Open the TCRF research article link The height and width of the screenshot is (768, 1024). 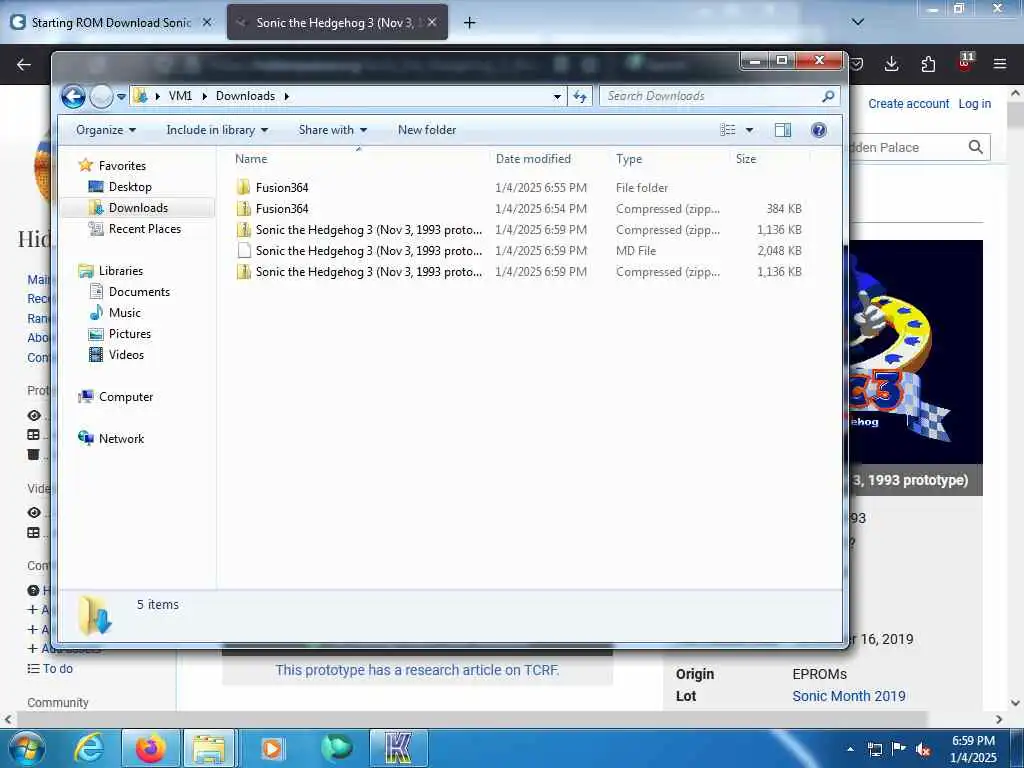tap(417, 670)
